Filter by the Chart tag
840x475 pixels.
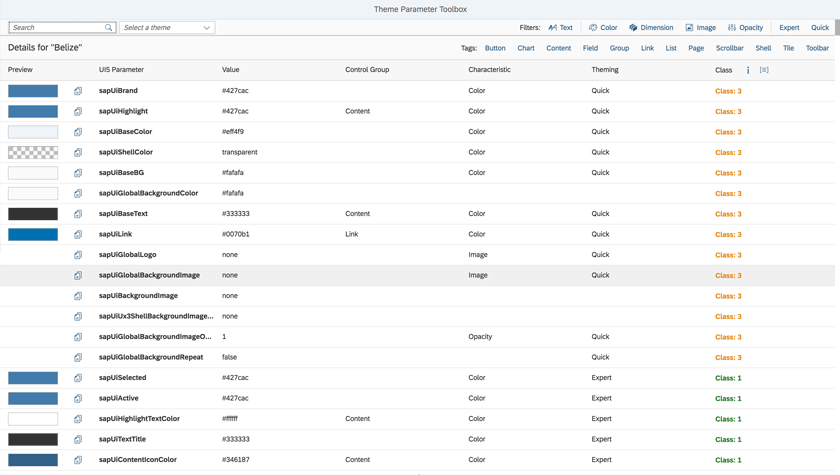pos(526,48)
